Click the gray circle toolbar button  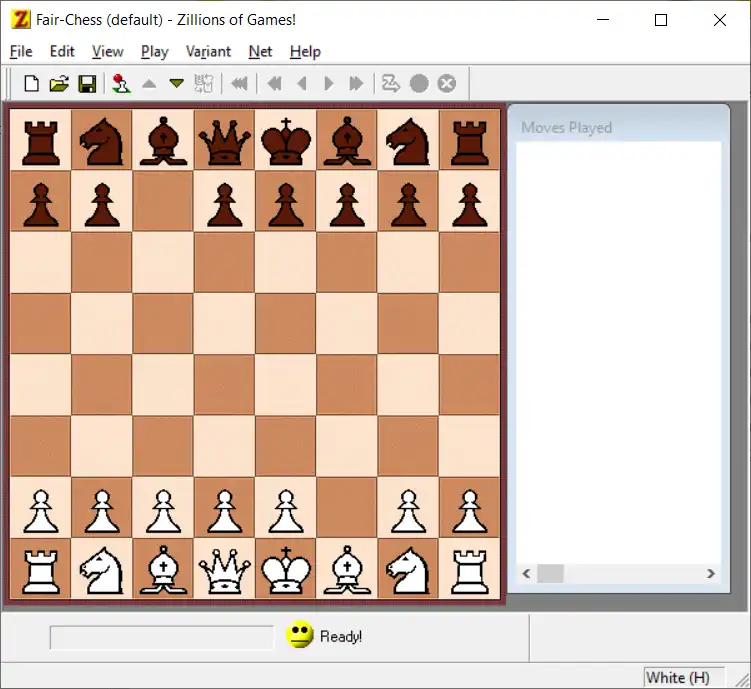[419, 84]
